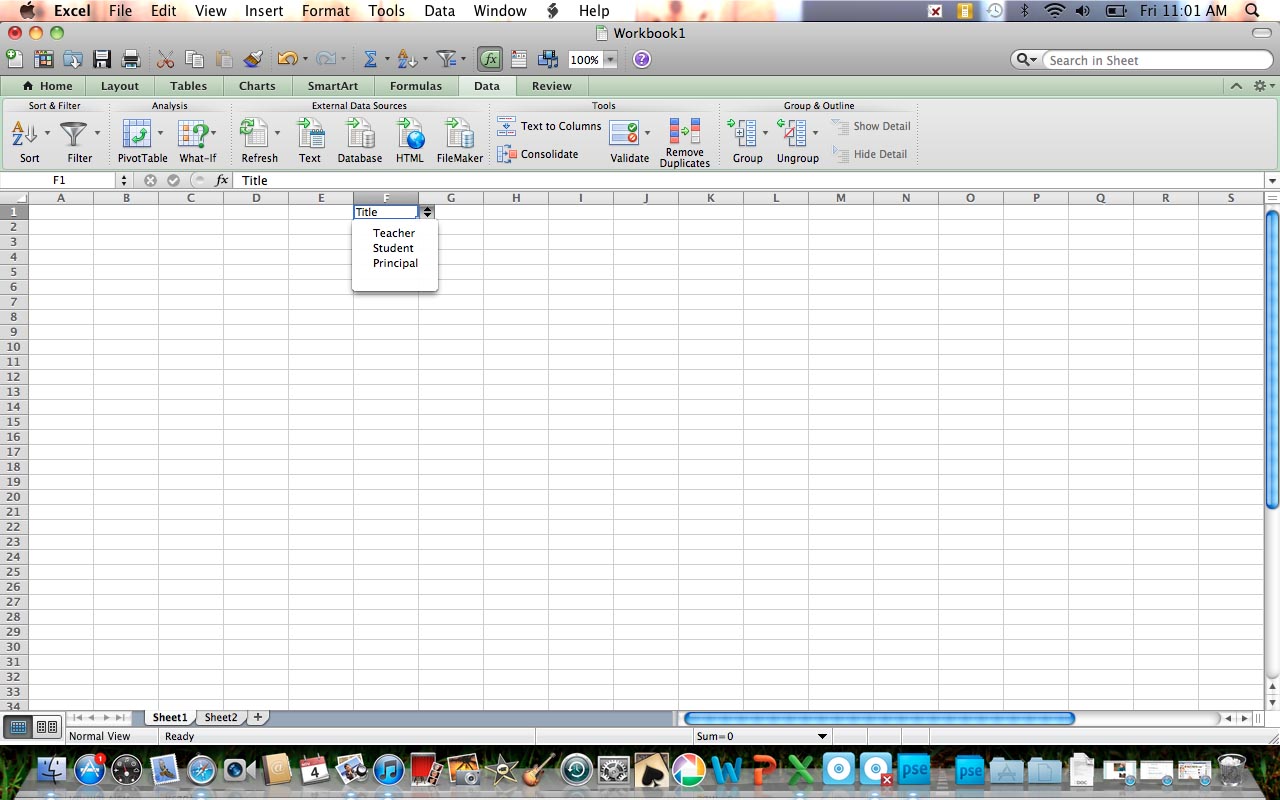The height and width of the screenshot is (800, 1280).
Task: Open the zoom percentage dropdown
Action: [610, 60]
